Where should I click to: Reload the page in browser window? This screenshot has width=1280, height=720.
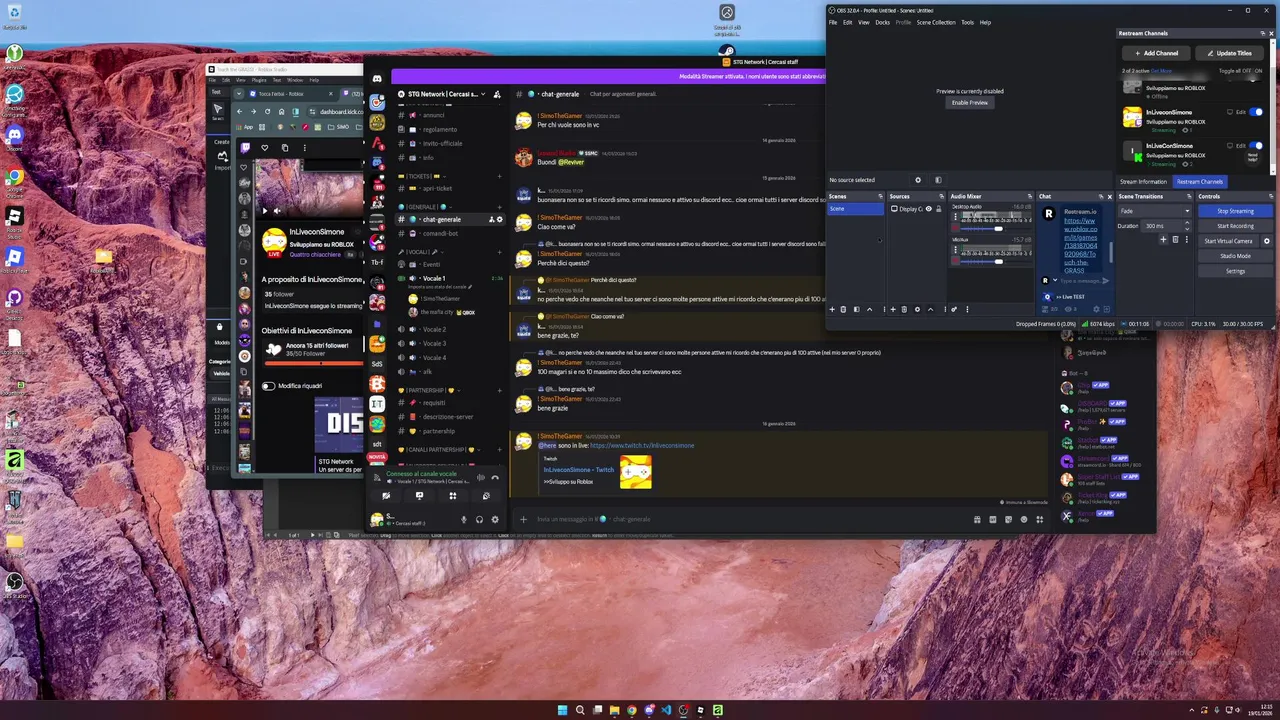click(267, 111)
